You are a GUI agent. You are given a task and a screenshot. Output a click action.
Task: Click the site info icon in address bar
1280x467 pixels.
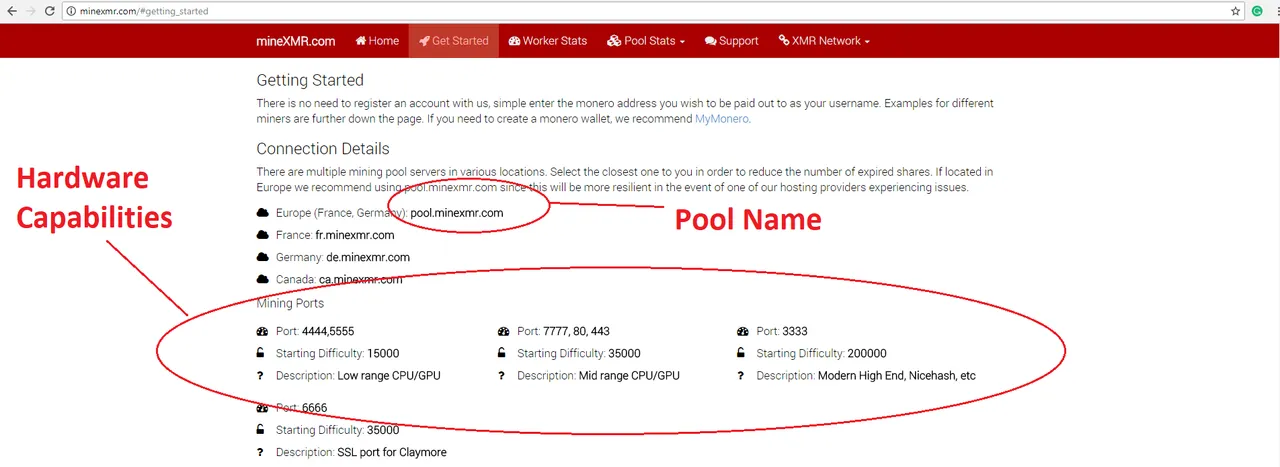(72, 10)
